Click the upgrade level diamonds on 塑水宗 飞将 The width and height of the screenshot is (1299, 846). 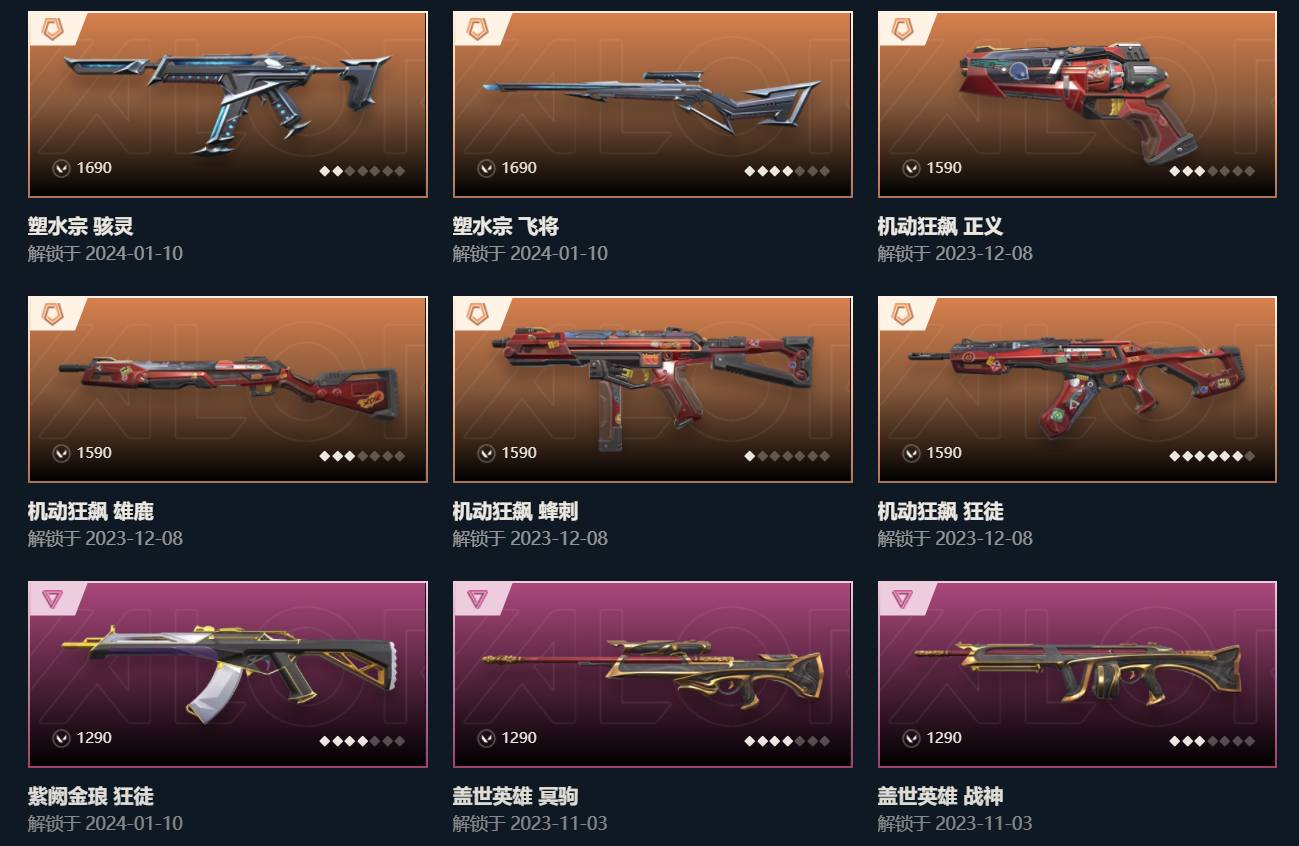click(787, 171)
